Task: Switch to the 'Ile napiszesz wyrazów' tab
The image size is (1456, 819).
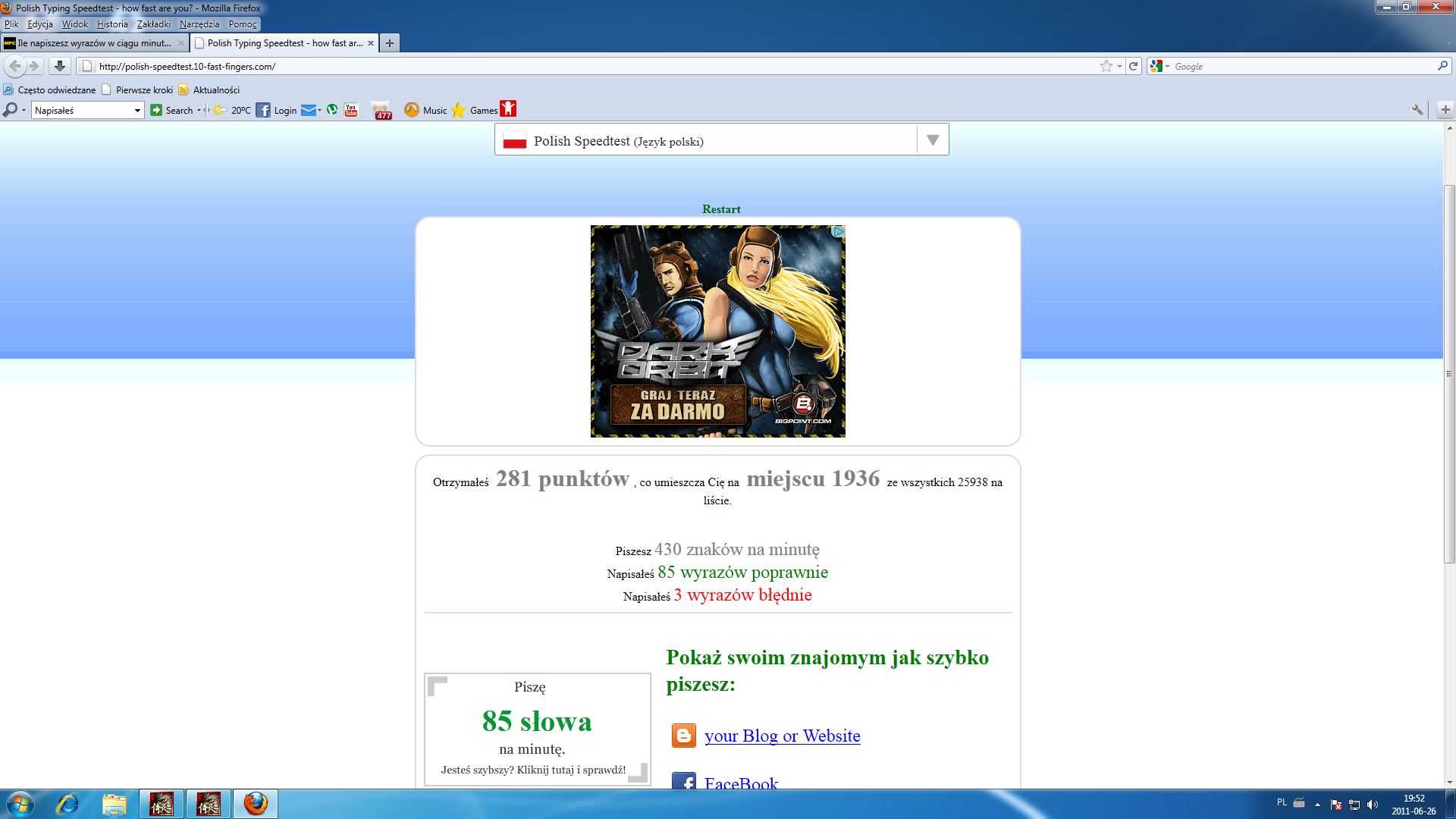Action: [95, 43]
